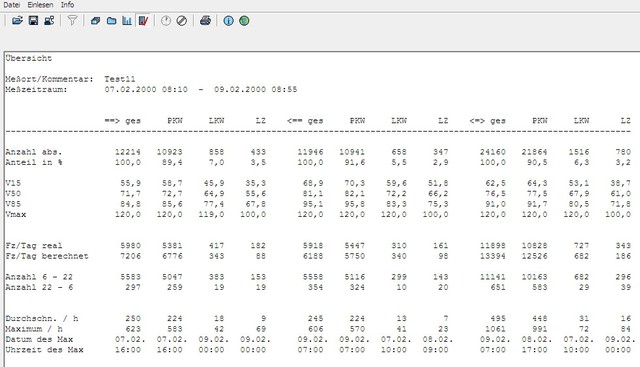The height and width of the screenshot is (367, 640).
Task: Click the value 119,0 in Vmax row
Action: 211,214
